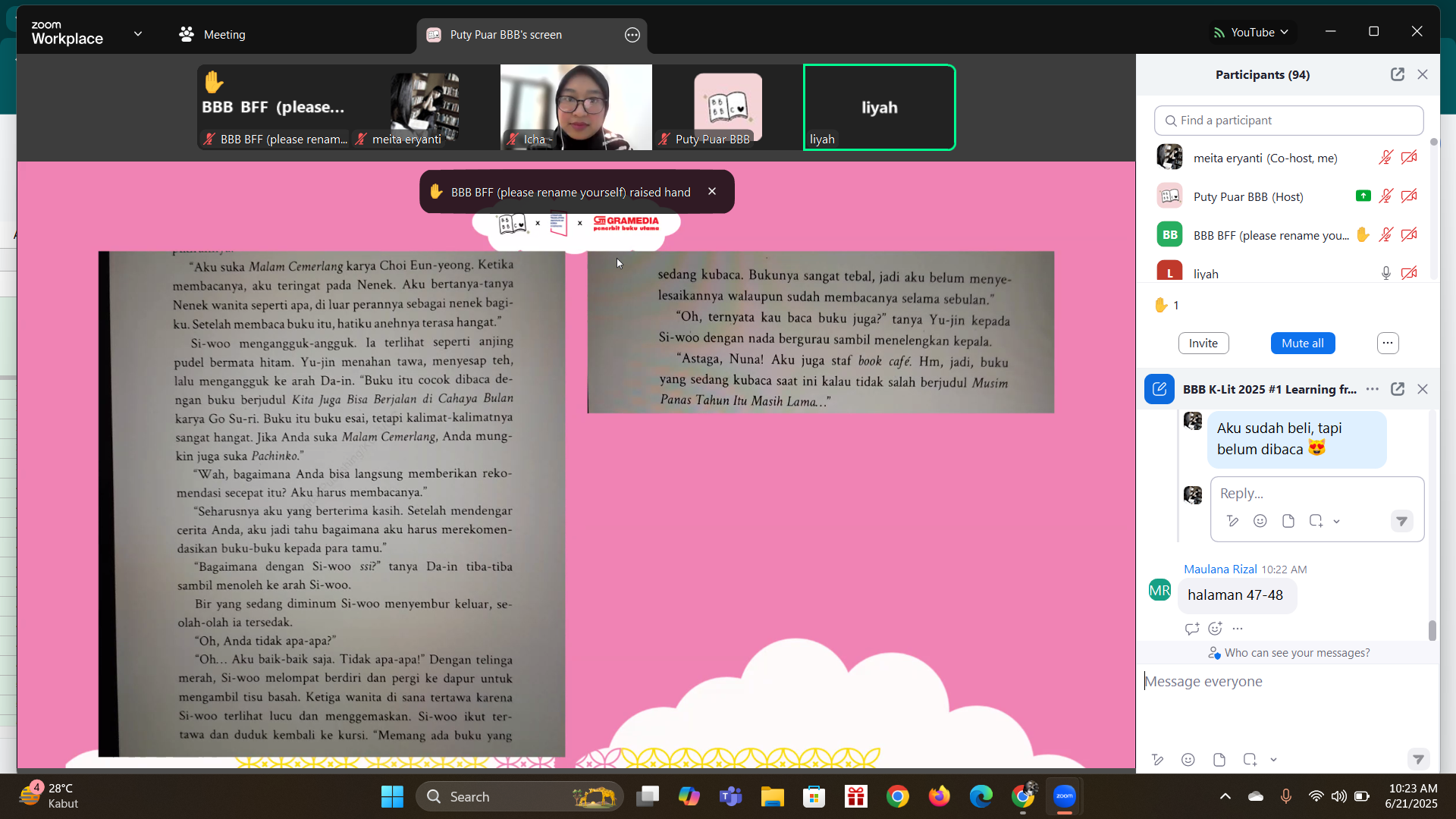This screenshot has height=819, width=1456.
Task: Open emoji picker in message composer
Action: point(1188,760)
